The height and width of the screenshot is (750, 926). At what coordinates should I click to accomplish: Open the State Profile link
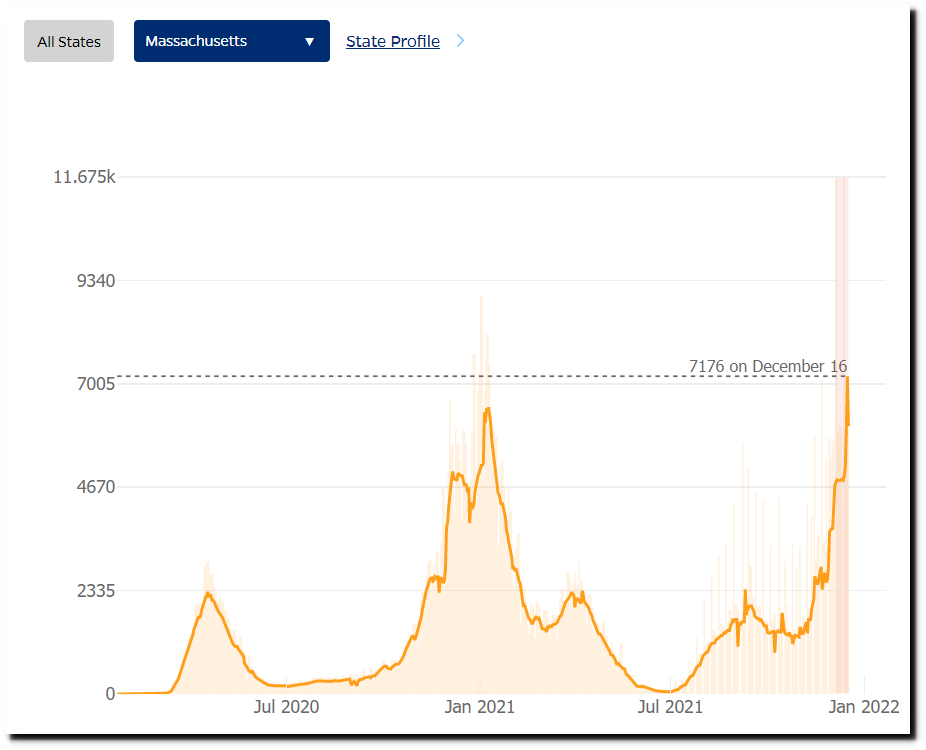tap(393, 41)
